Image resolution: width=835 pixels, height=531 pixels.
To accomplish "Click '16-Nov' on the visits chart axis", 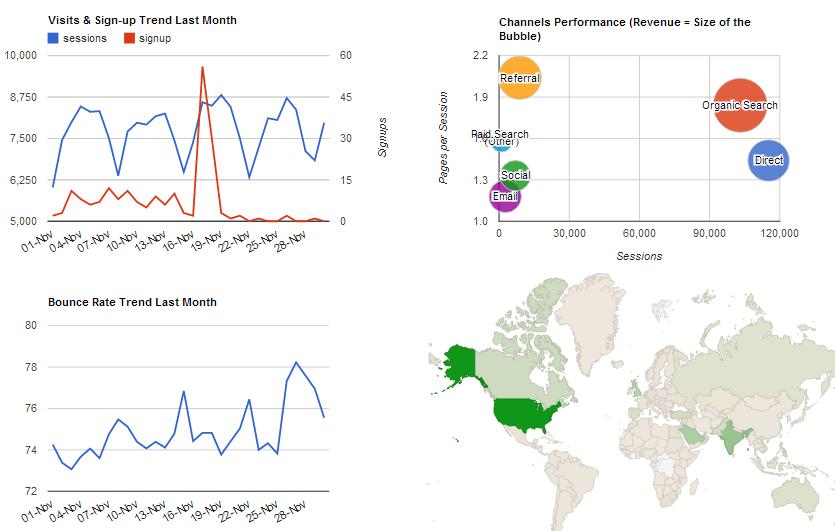I will pyautogui.click(x=178, y=241).
